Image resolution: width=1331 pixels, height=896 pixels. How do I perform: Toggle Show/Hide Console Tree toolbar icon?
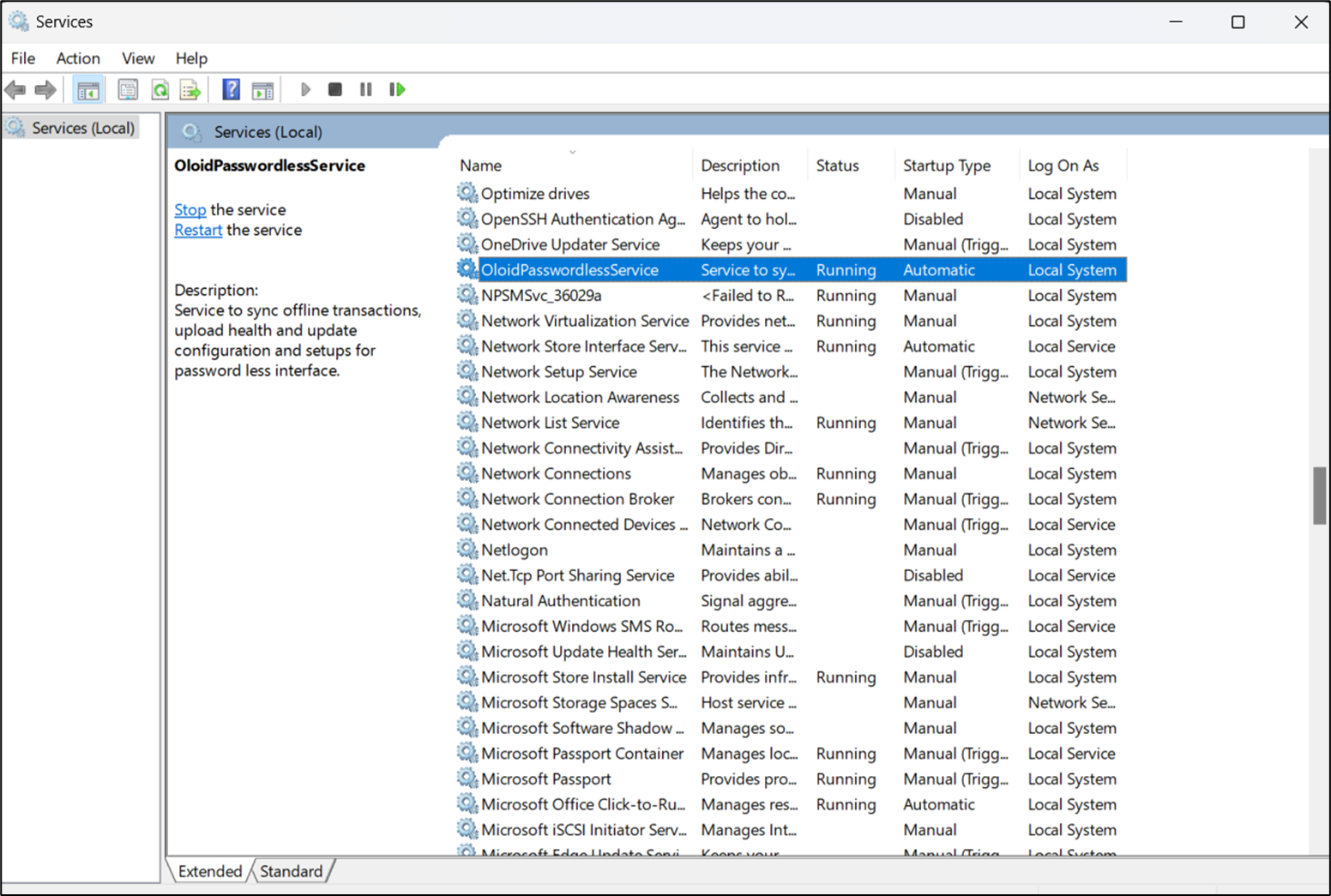pyautogui.click(x=87, y=89)
